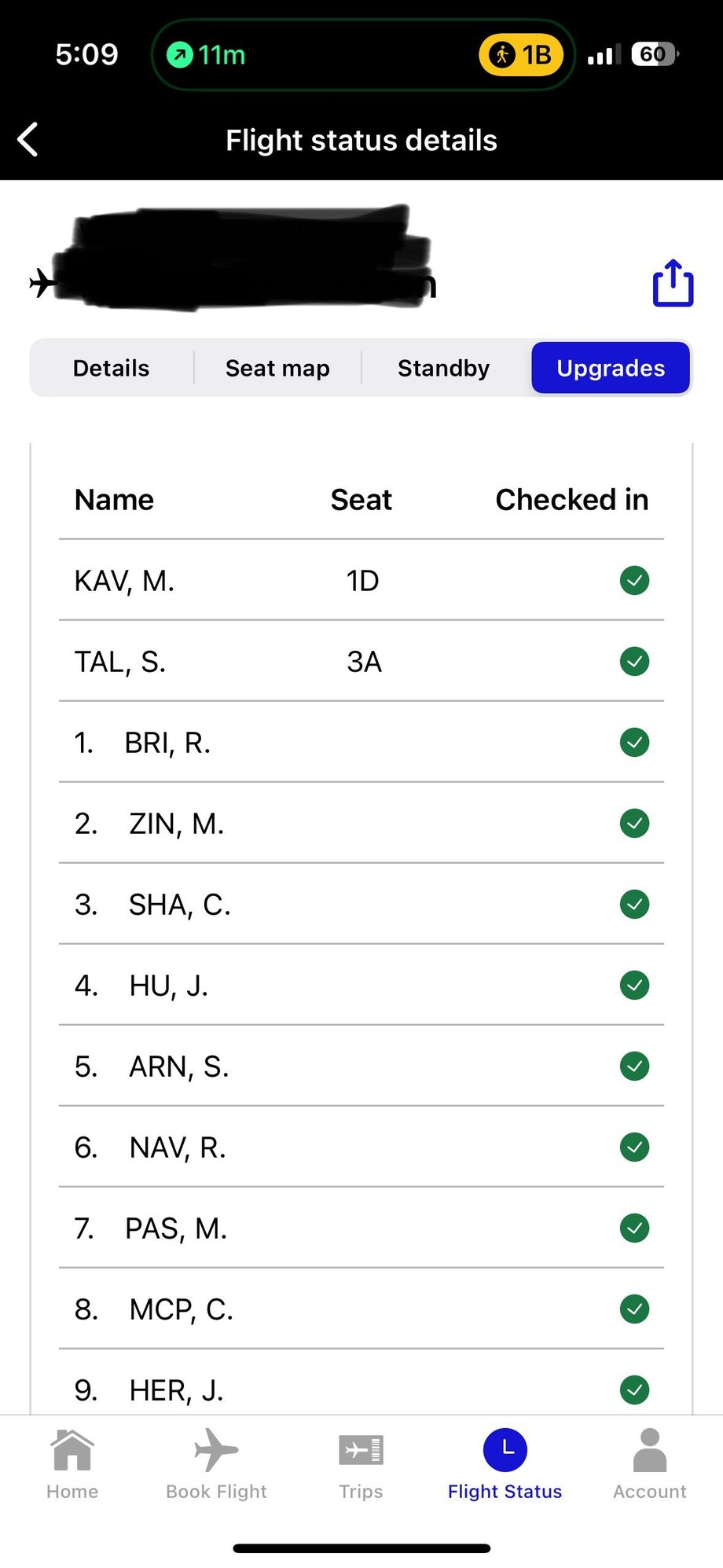Tap the 11m navigation status pill
The image size is (723, 1568).
click(206, 55)
